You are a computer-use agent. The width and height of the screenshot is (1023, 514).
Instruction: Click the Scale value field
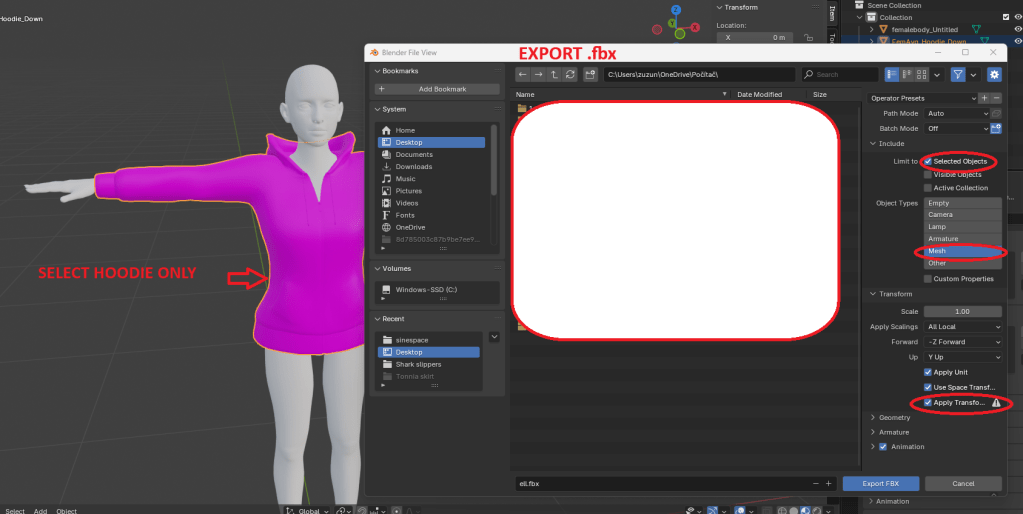coord(963,312)
